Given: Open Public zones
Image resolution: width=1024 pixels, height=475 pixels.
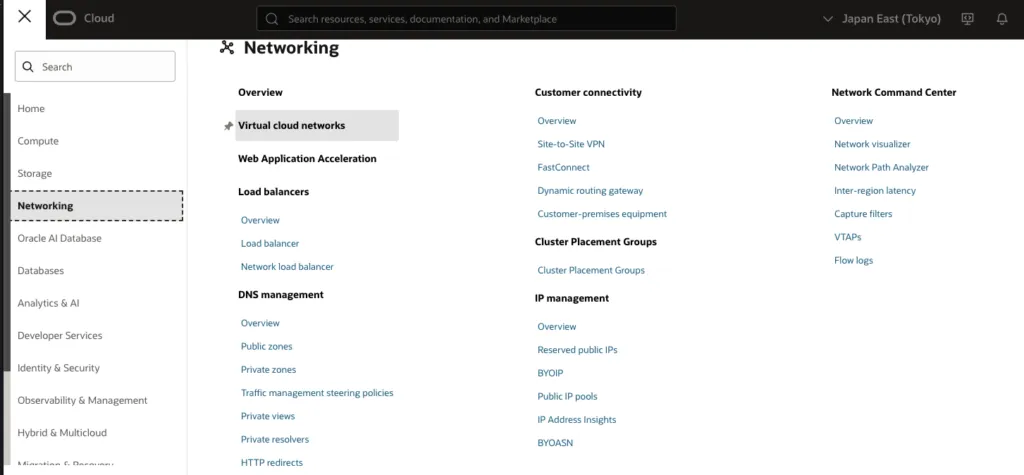Looking at the screenshot, I should 266,346.
